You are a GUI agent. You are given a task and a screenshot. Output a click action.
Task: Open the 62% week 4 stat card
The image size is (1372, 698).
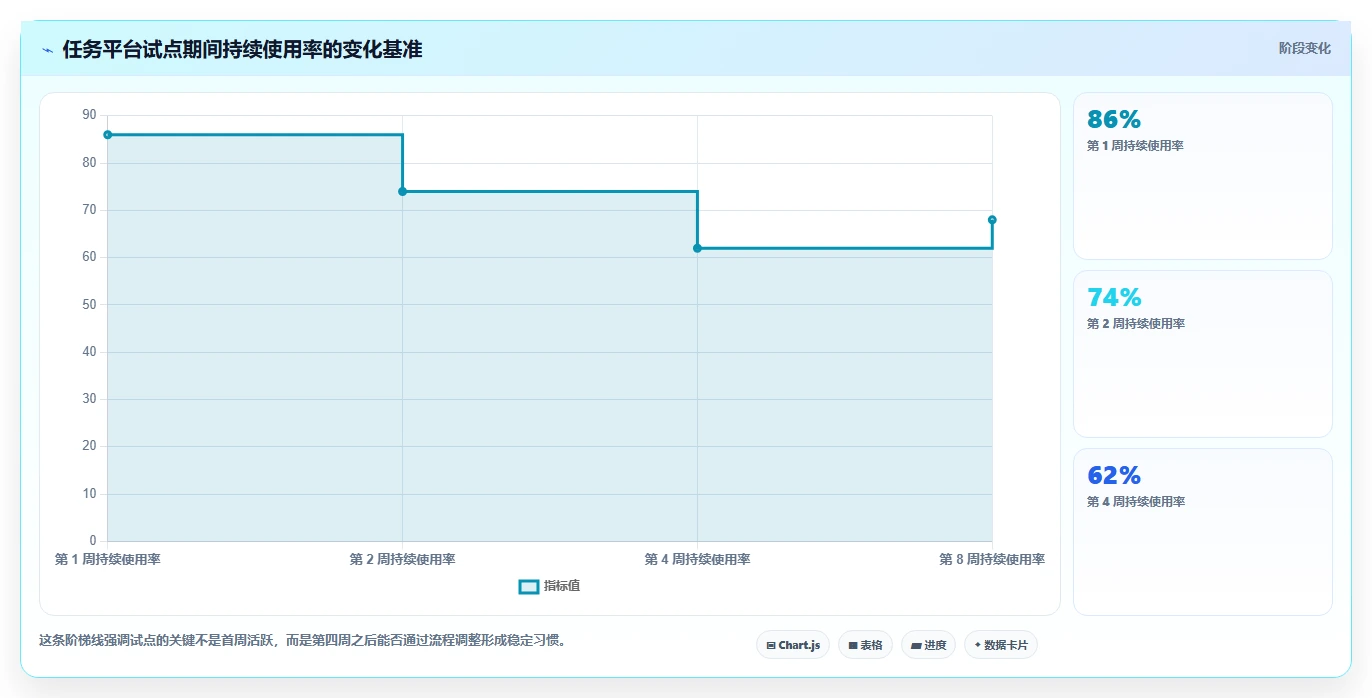tap(1202, 532)
